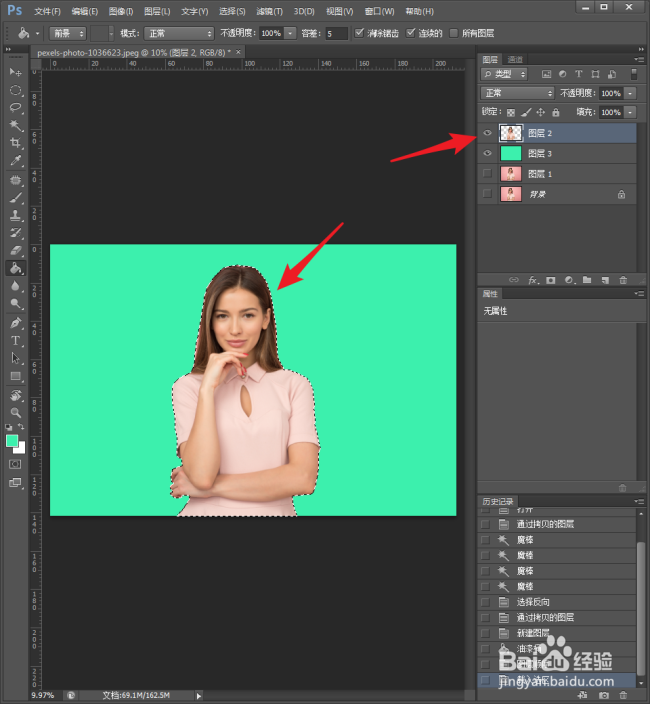Hide 图层 3 using its eye icon
This screenshot has width=650, height=704.
click(487, 153)
